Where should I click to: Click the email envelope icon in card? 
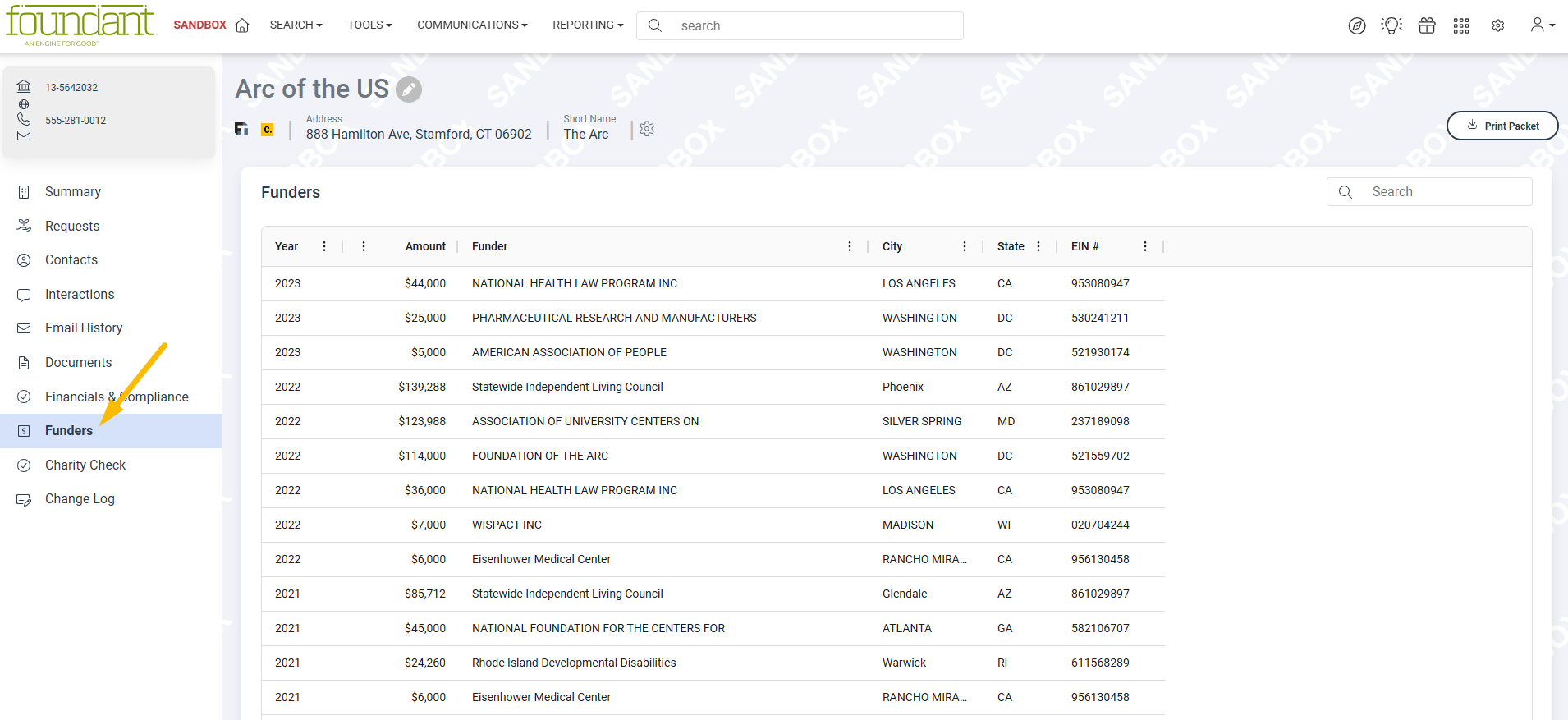(x=24, y=135)
